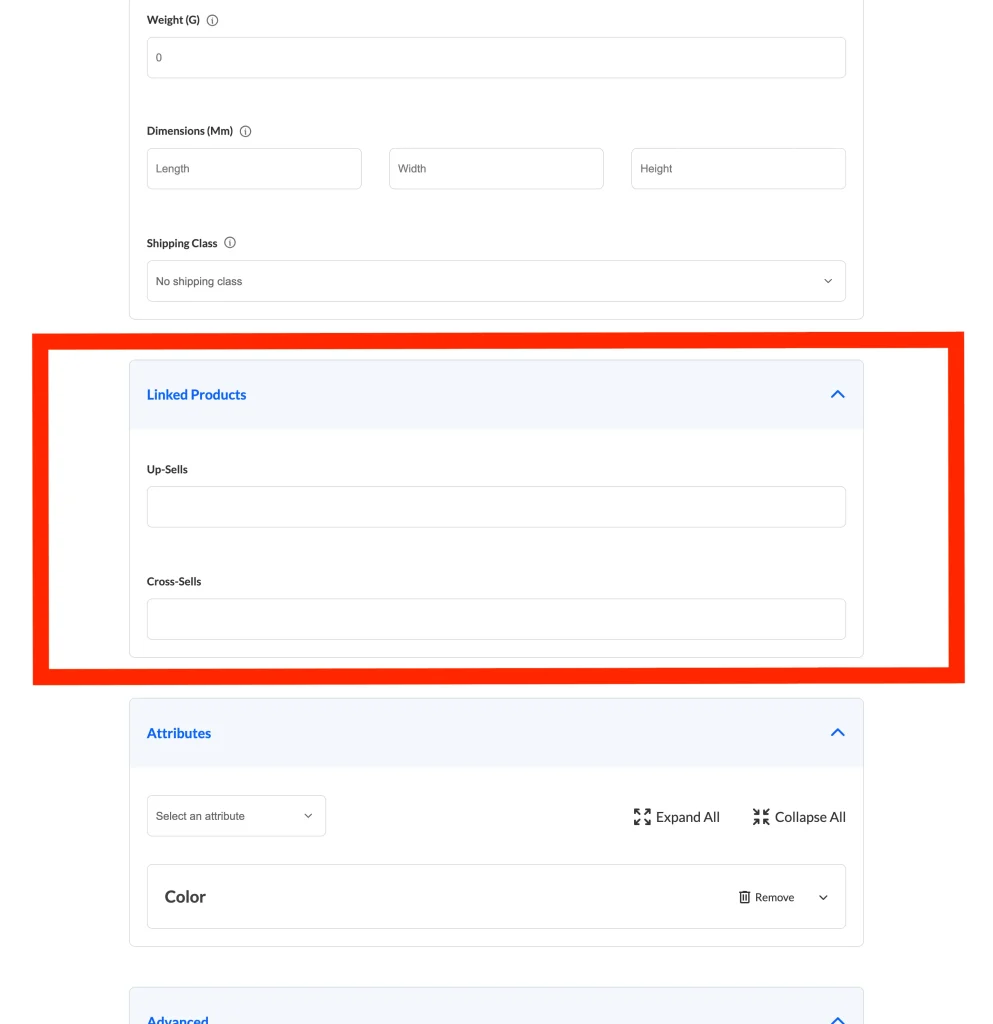The width and height of the screenshot is (993, 1024).
Task: Expand all attributes with Expand All
Action: pos(677,817)
